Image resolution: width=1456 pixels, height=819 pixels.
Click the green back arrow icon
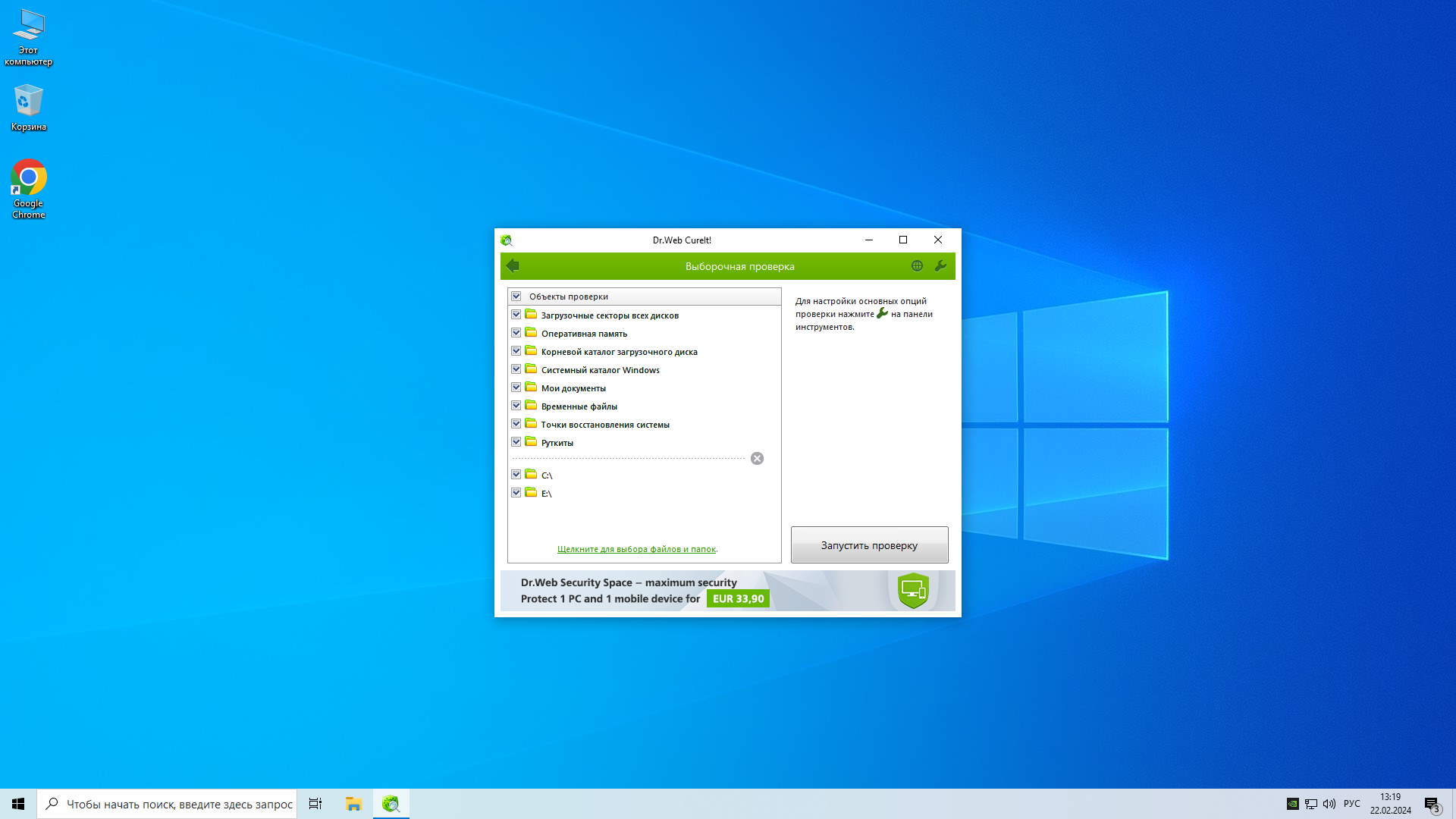pos(513,265)
